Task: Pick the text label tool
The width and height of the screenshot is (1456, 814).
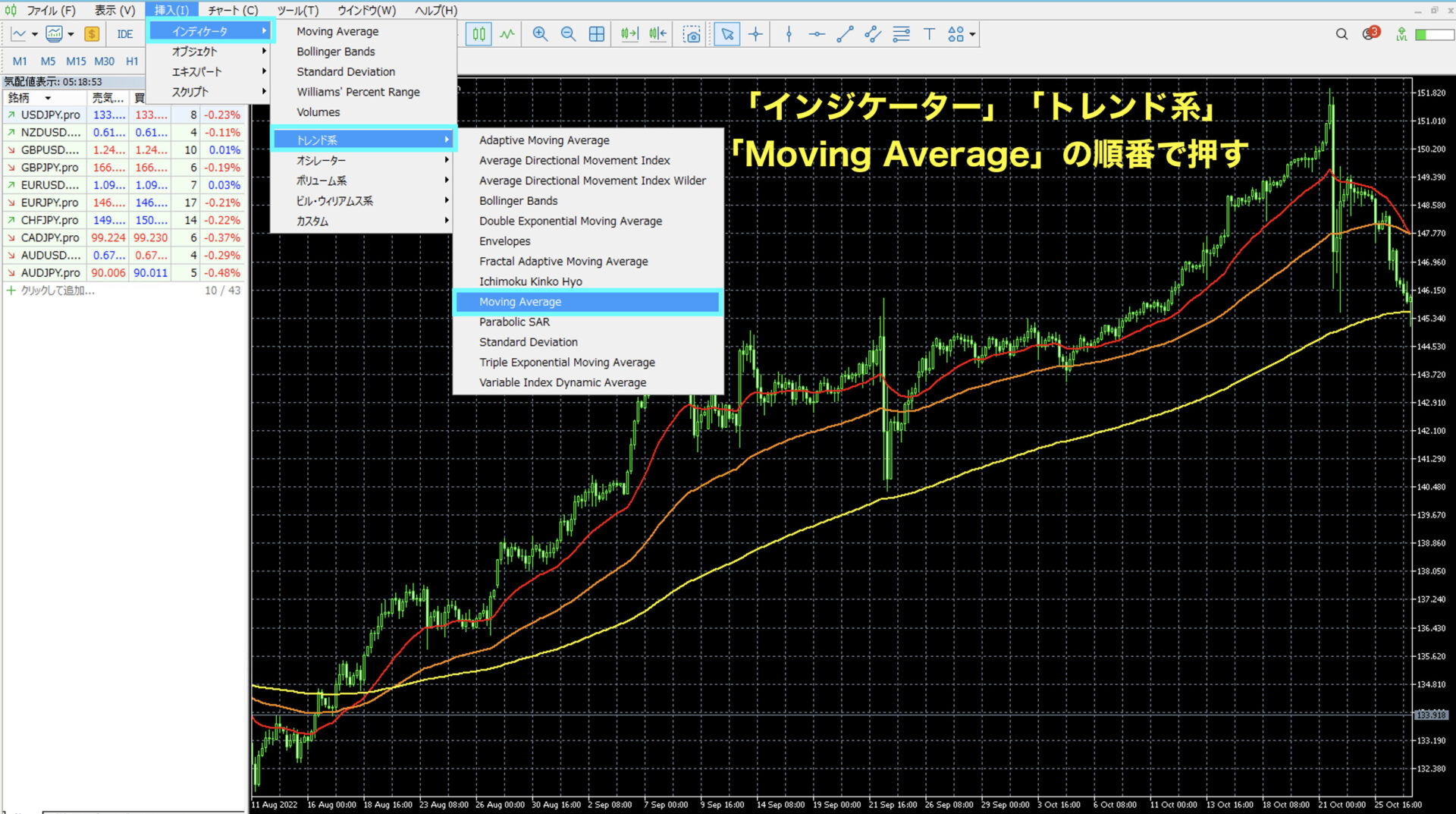Action: pos(928,34)
